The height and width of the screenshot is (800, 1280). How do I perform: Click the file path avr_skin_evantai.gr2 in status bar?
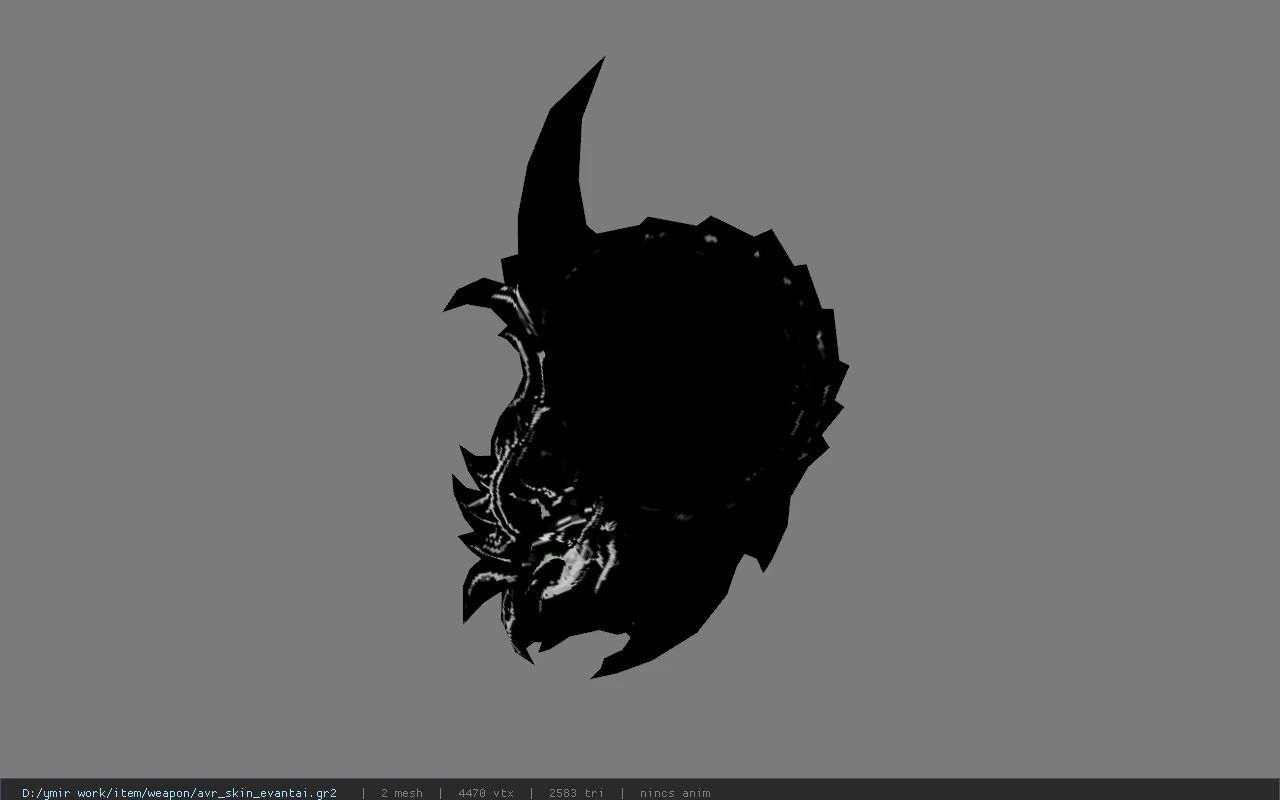(179, 793)
